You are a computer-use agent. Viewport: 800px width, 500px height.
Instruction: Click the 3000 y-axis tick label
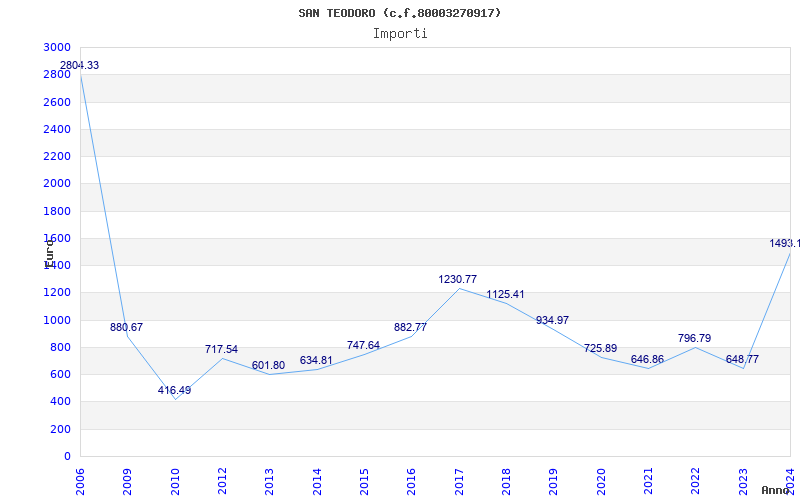(x=57, y=48)
